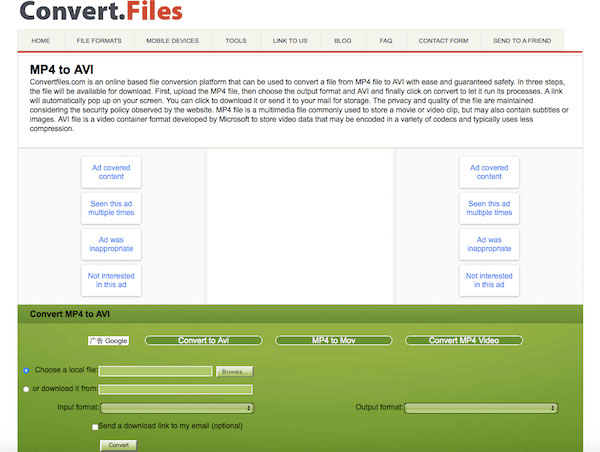600x452 pixels.
Task: Select Choose a local file radio button
Action: click(26, 370)
